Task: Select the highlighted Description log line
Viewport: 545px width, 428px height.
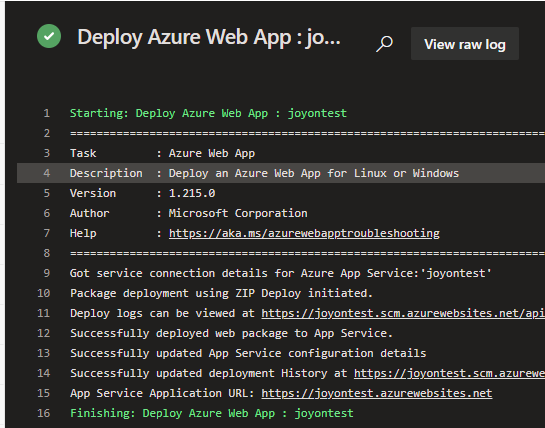Action: point(281,173)
